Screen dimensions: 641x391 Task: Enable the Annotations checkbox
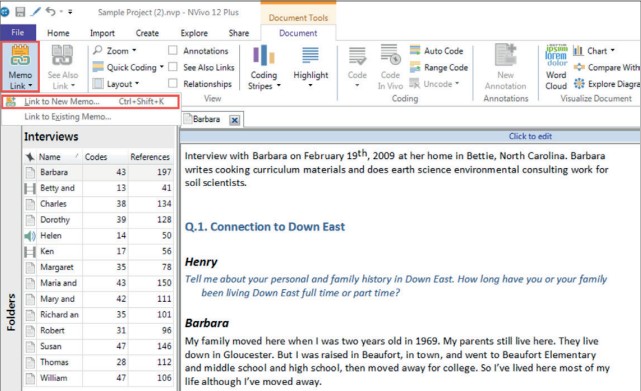[173, 50]
